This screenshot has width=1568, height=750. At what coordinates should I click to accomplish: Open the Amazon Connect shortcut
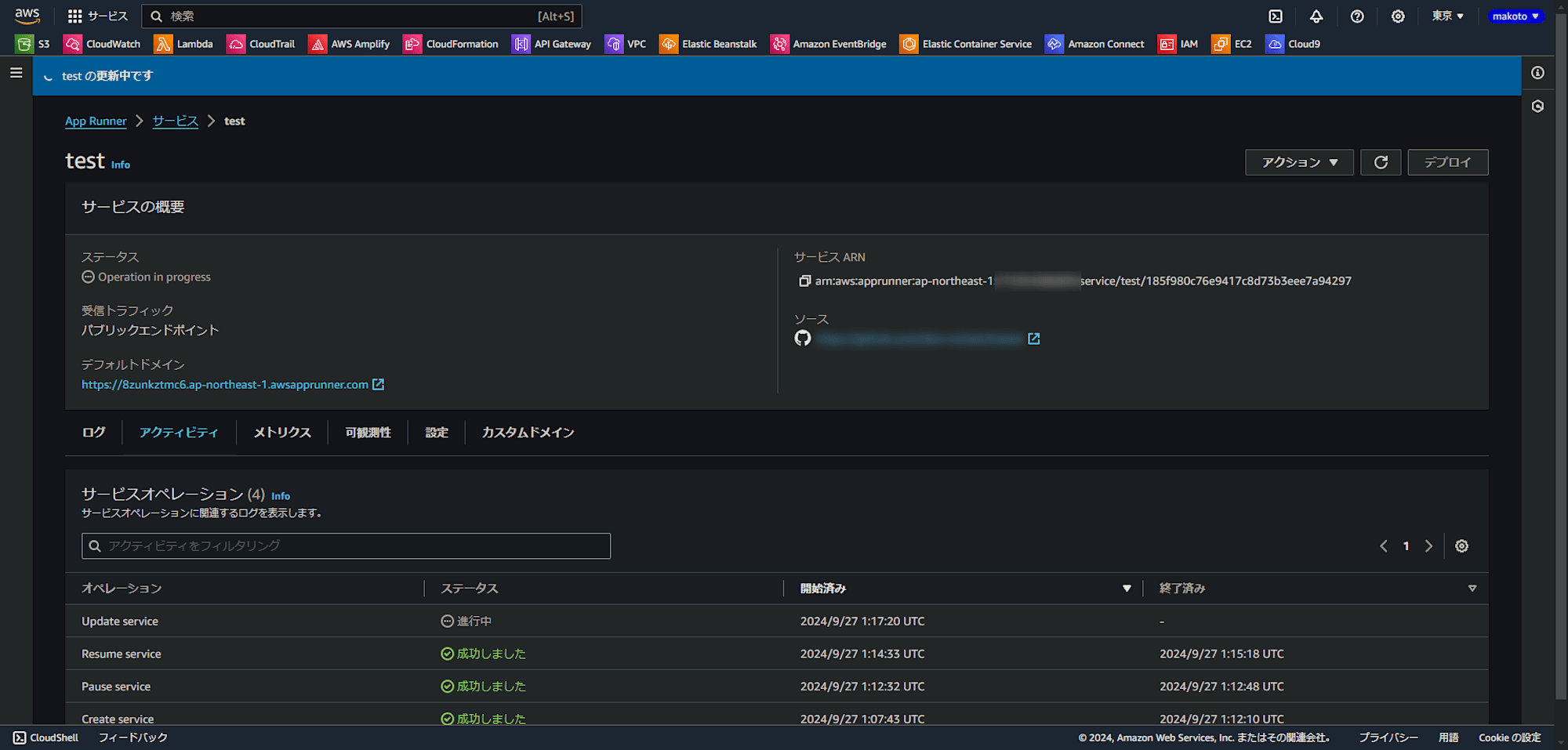1095,44
